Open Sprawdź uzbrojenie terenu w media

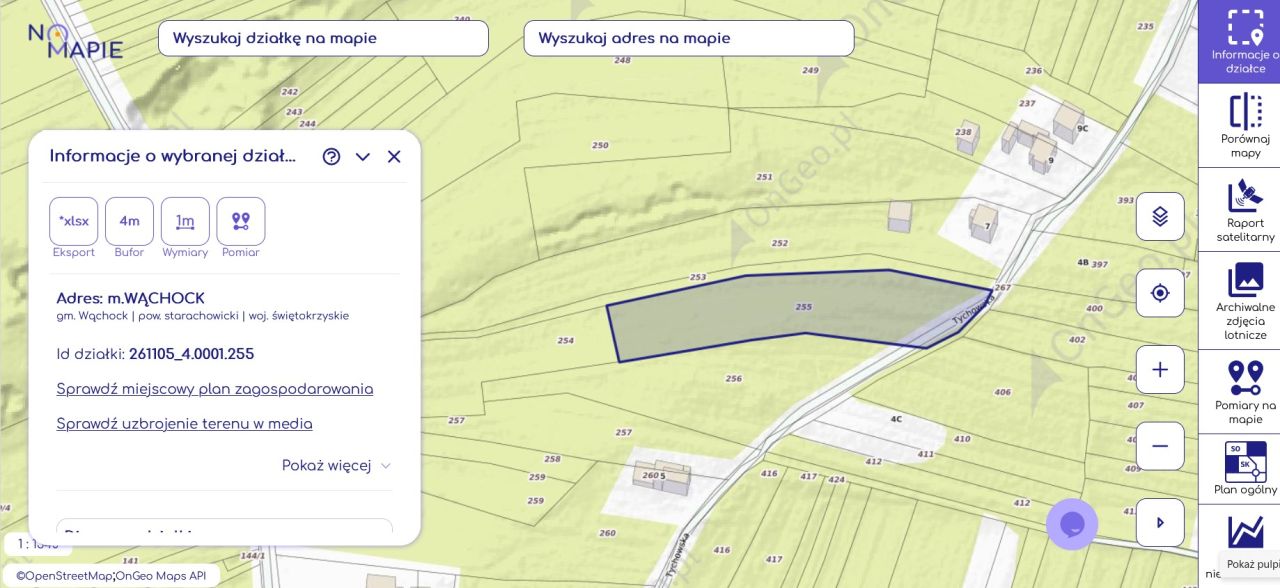click(184, 423)
